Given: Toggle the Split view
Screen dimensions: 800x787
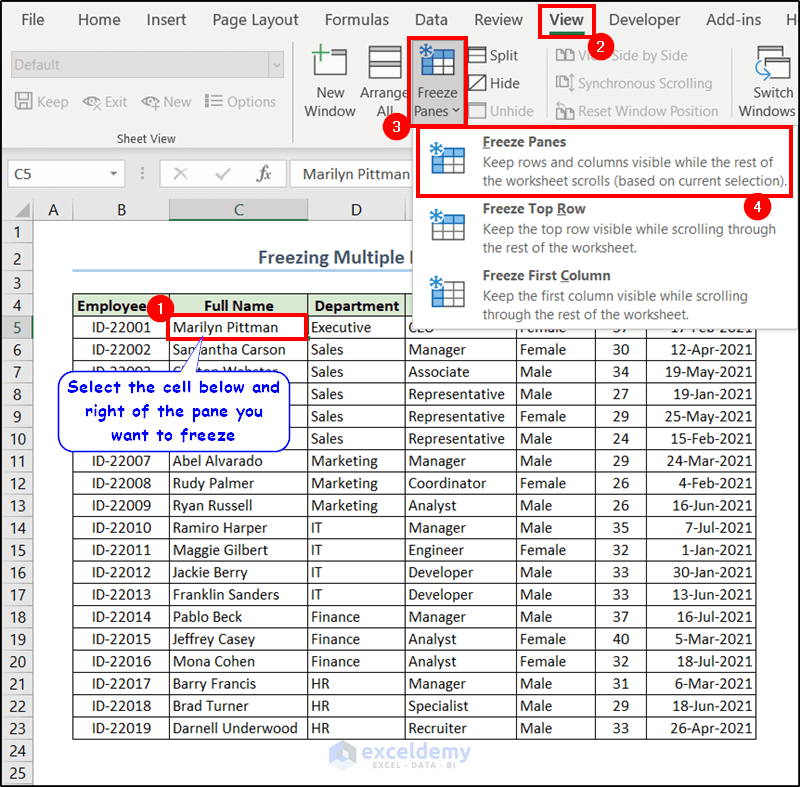Looking at the screenshot, I should (x=497, y=55).
